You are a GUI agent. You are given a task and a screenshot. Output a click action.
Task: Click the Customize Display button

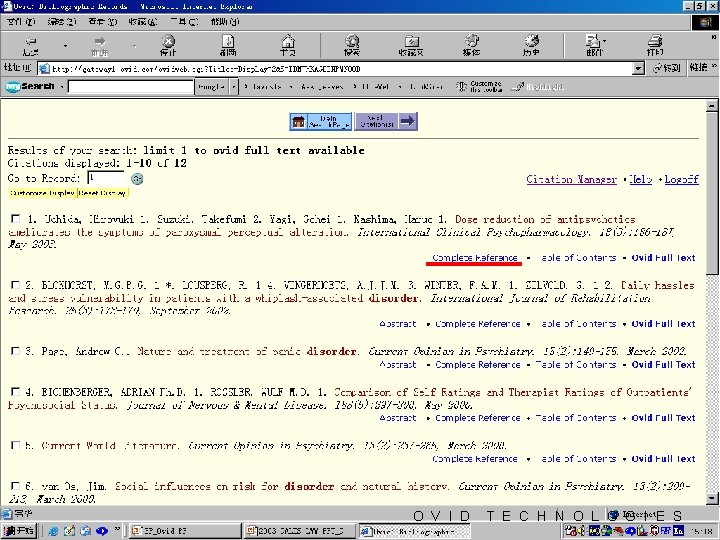[x=42, y=193]
